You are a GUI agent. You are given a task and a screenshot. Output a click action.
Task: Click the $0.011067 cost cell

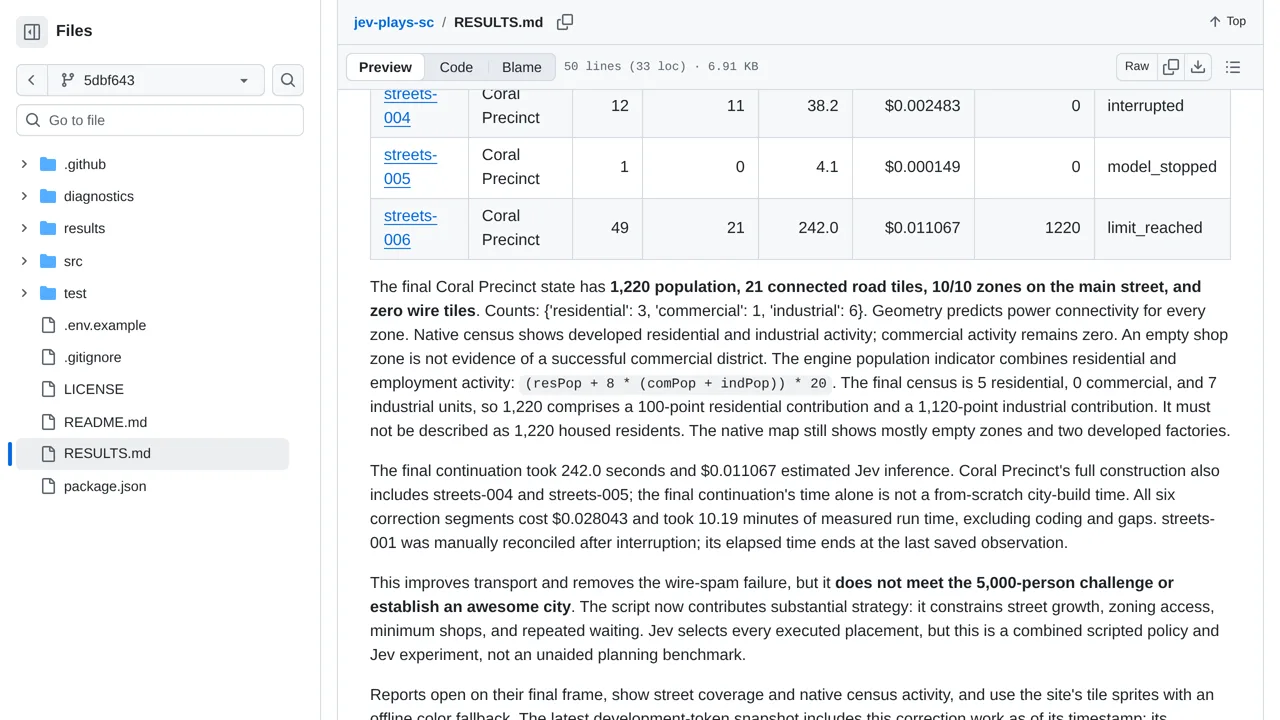913,228
